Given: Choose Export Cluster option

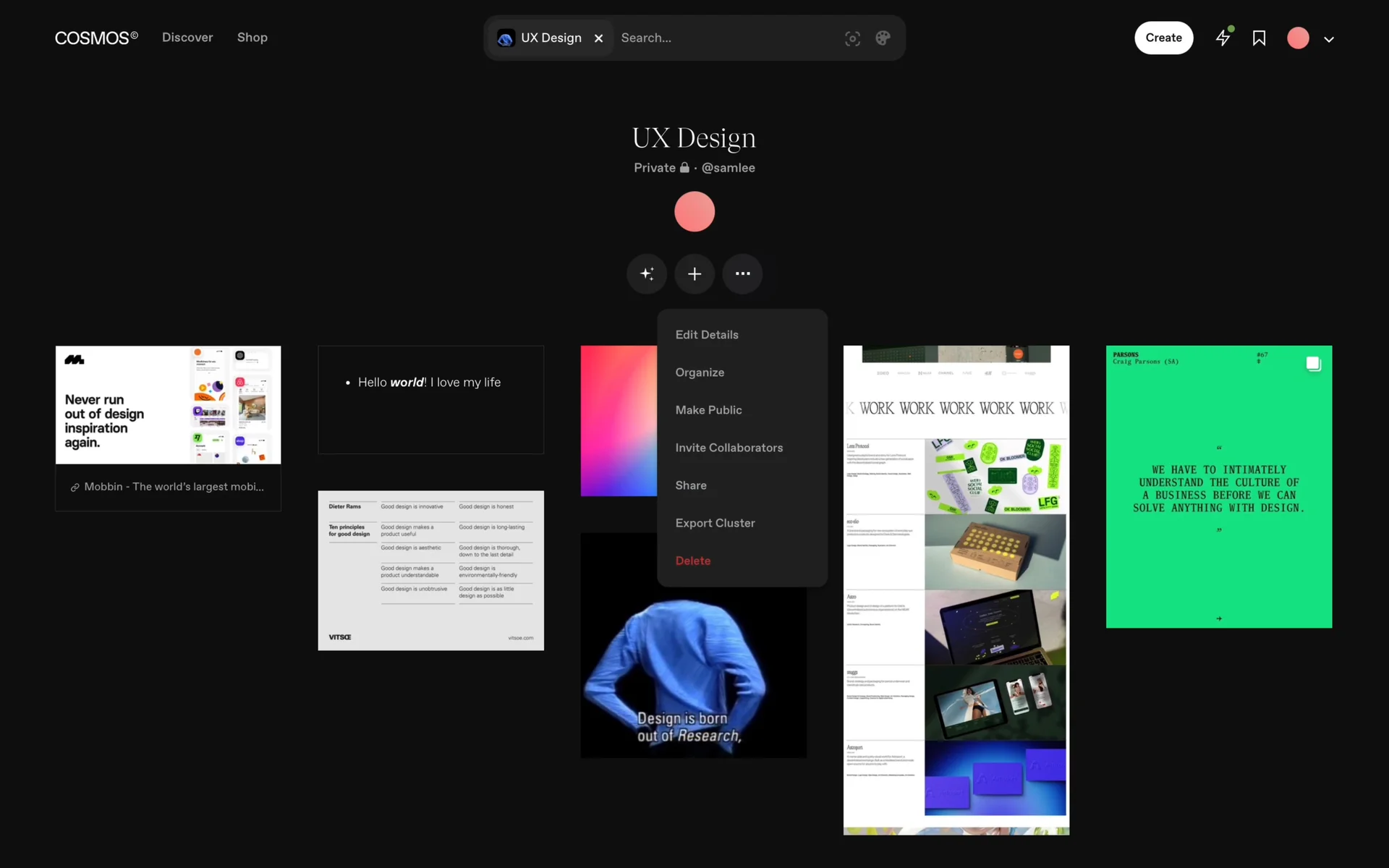Looking at the screenshot, I should [x=715, y=523].
